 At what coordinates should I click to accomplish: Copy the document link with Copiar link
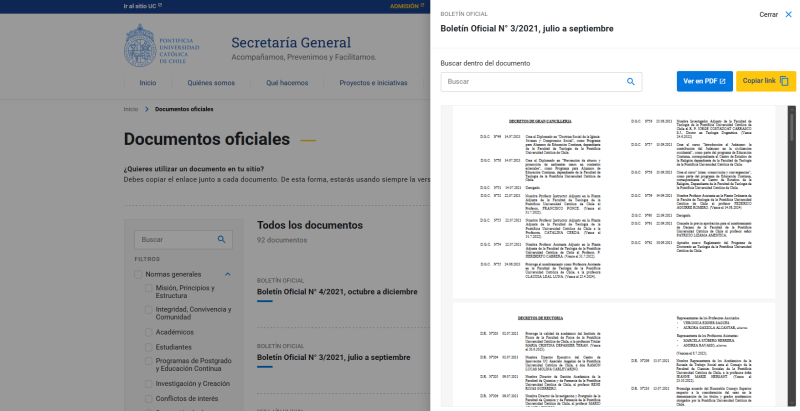766,81
